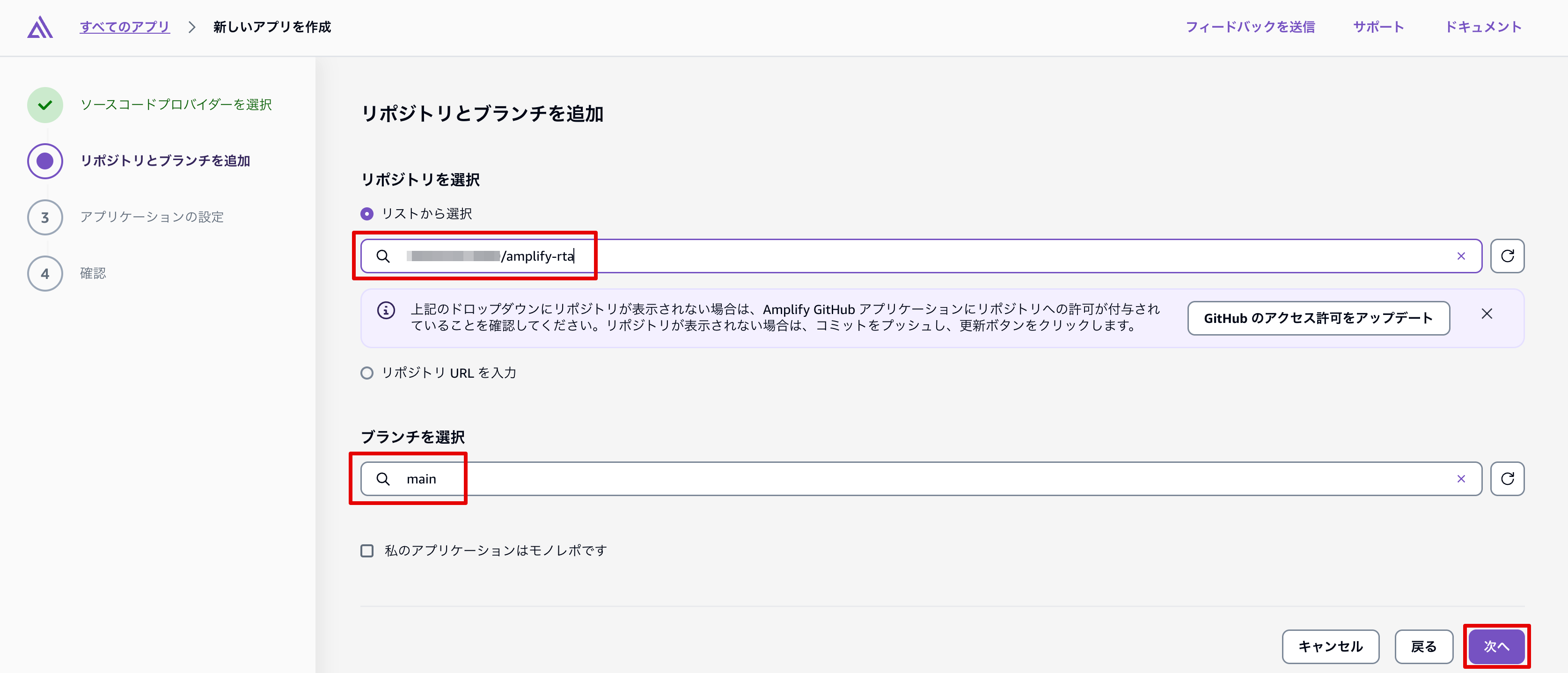Viewport: 1568px width, 673px height.
Task: Select the リポジトリ URL を入力 radio option
Action: pos(366,373)
